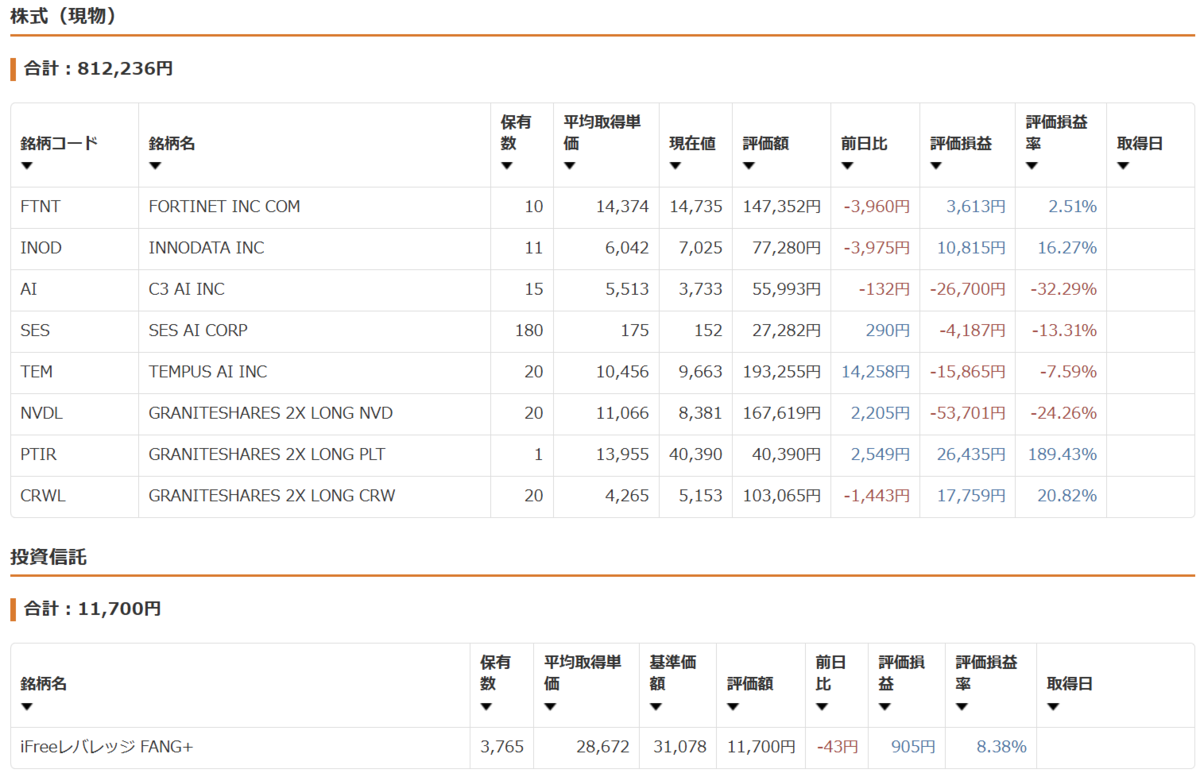Sort 投資信託 table by 平均取得単価 arrow
This screenshot has width=1200, height=777.
[550, 706]
